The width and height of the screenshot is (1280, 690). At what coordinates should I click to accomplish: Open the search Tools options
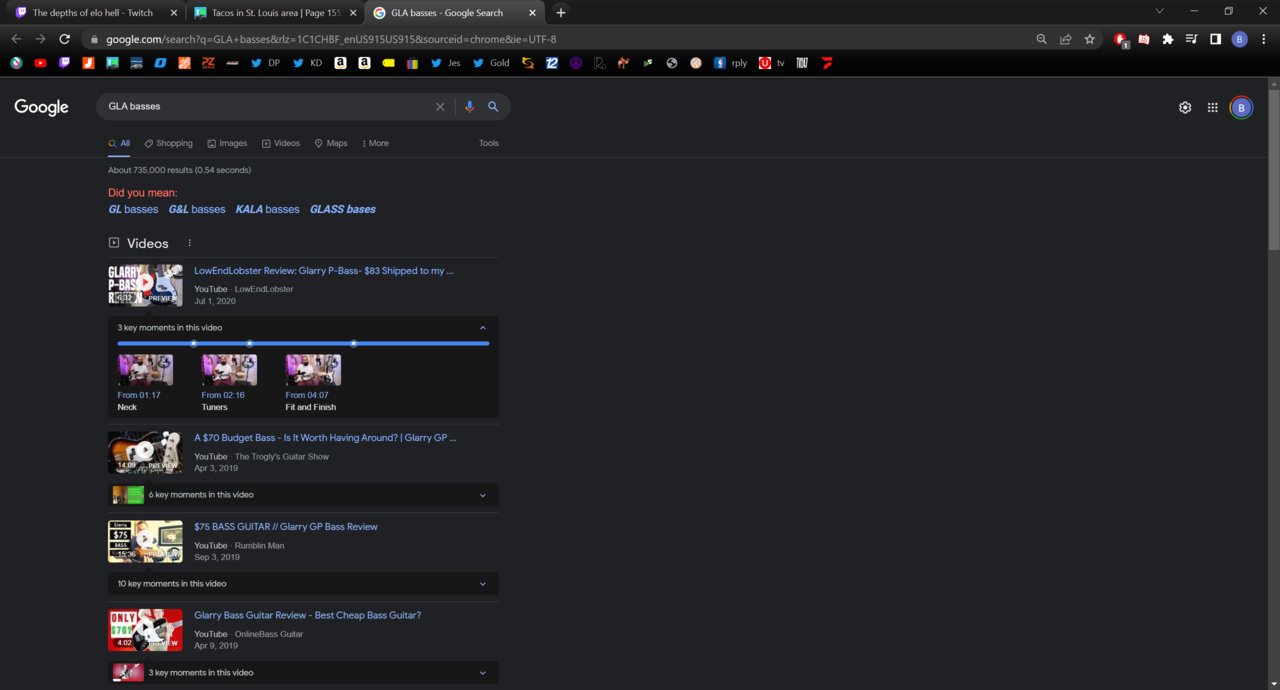click(x=488, y=143)
